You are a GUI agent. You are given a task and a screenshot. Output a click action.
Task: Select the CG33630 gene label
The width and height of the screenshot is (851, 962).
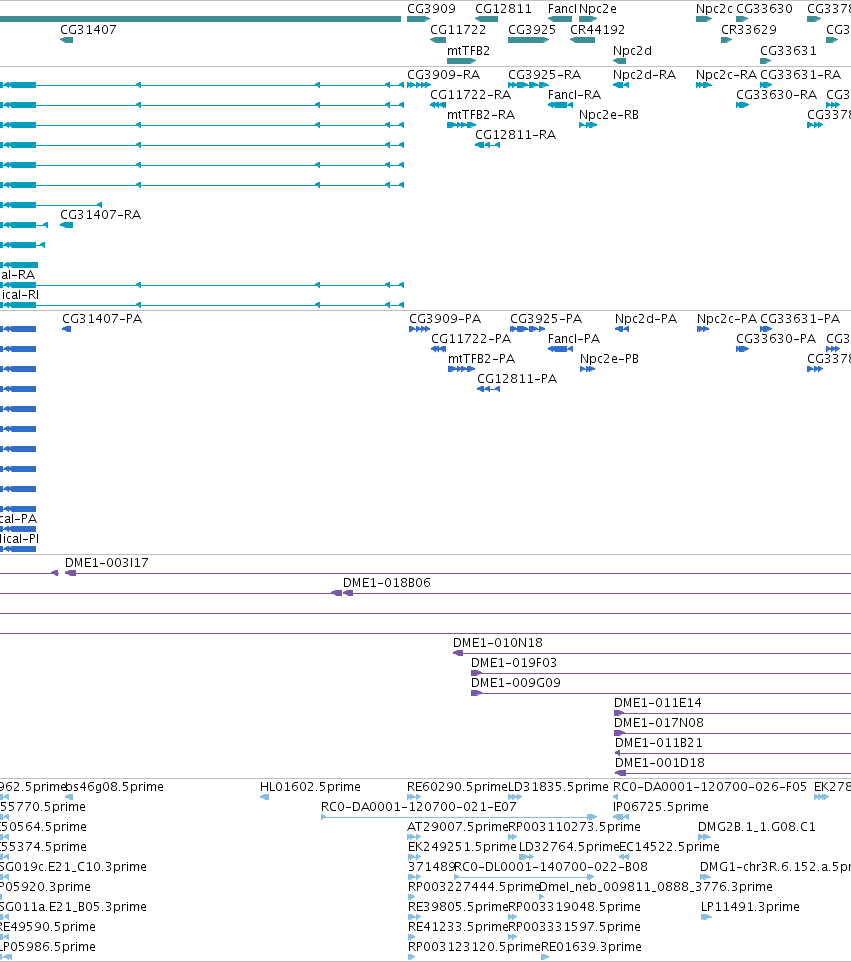(764, 9)
